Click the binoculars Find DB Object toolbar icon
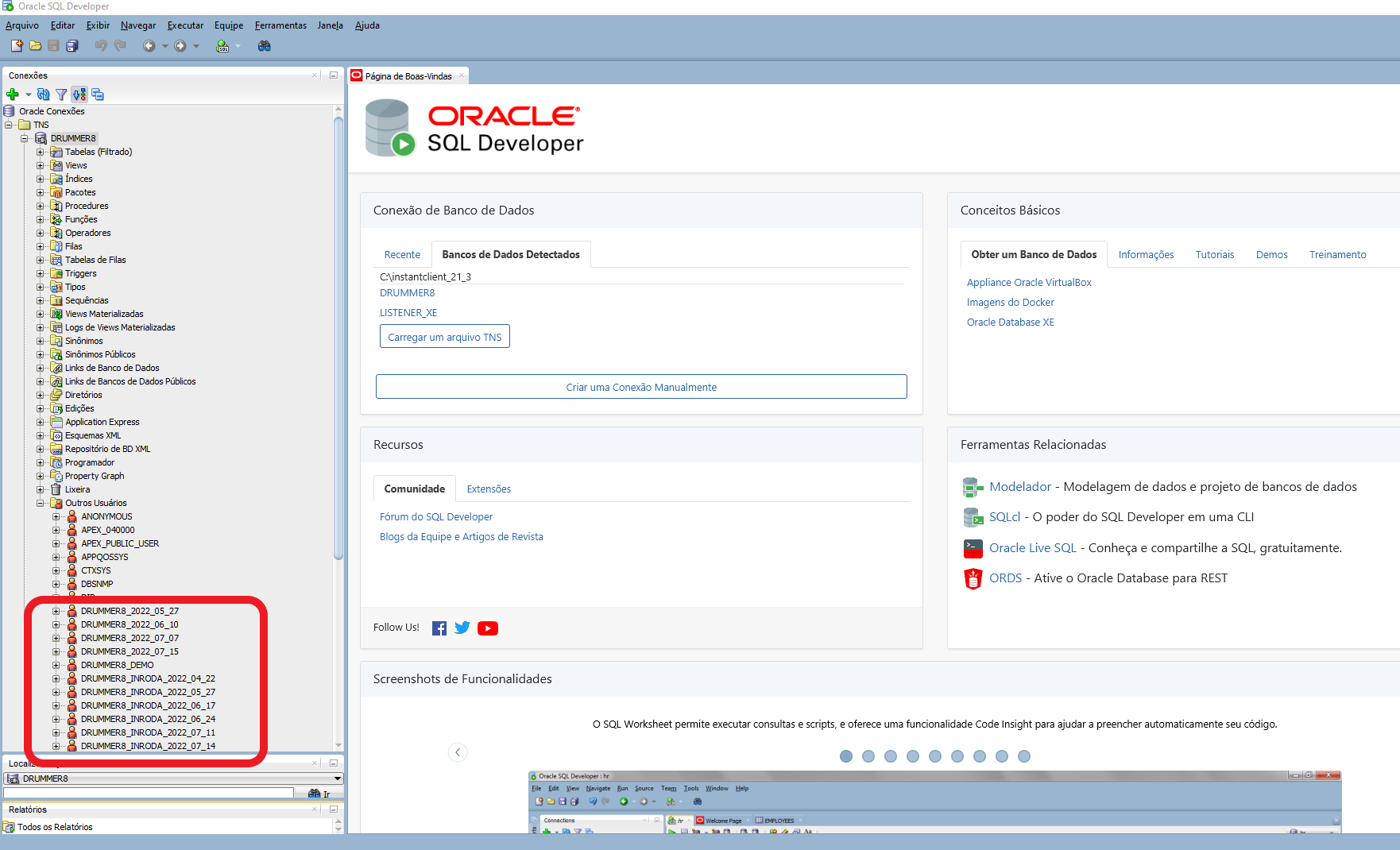1400x850 pixels. (265, 46)
